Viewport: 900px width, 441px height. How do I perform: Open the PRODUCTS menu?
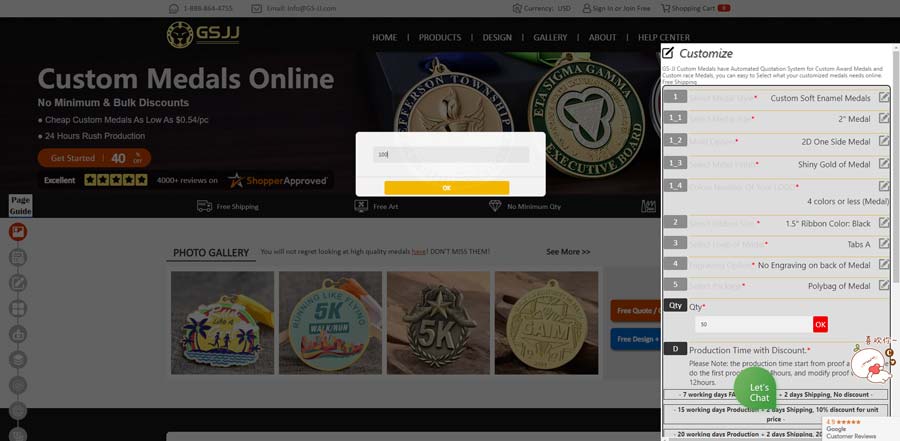click(x=440, y=37)
